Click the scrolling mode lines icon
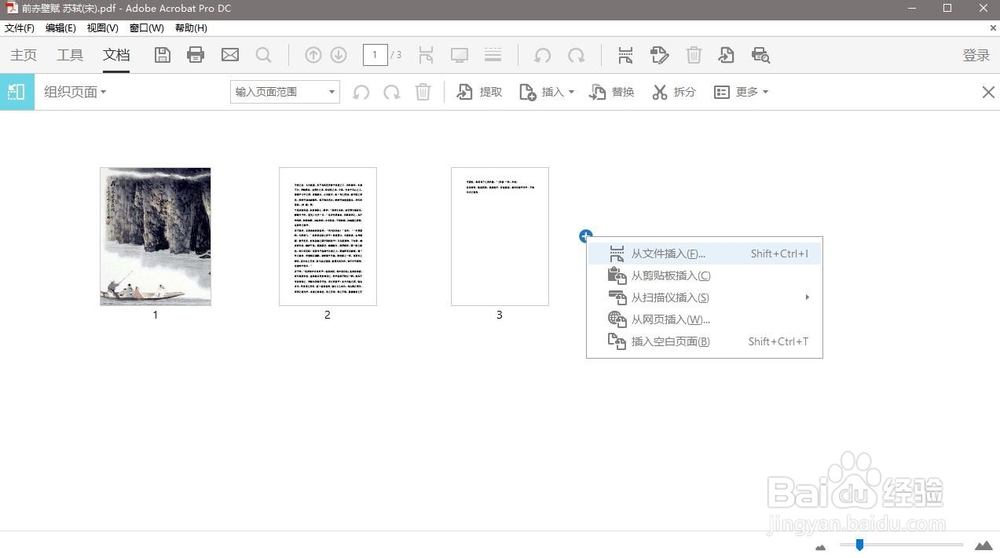This screenshot has height=558, width=1000. [493, 55]
